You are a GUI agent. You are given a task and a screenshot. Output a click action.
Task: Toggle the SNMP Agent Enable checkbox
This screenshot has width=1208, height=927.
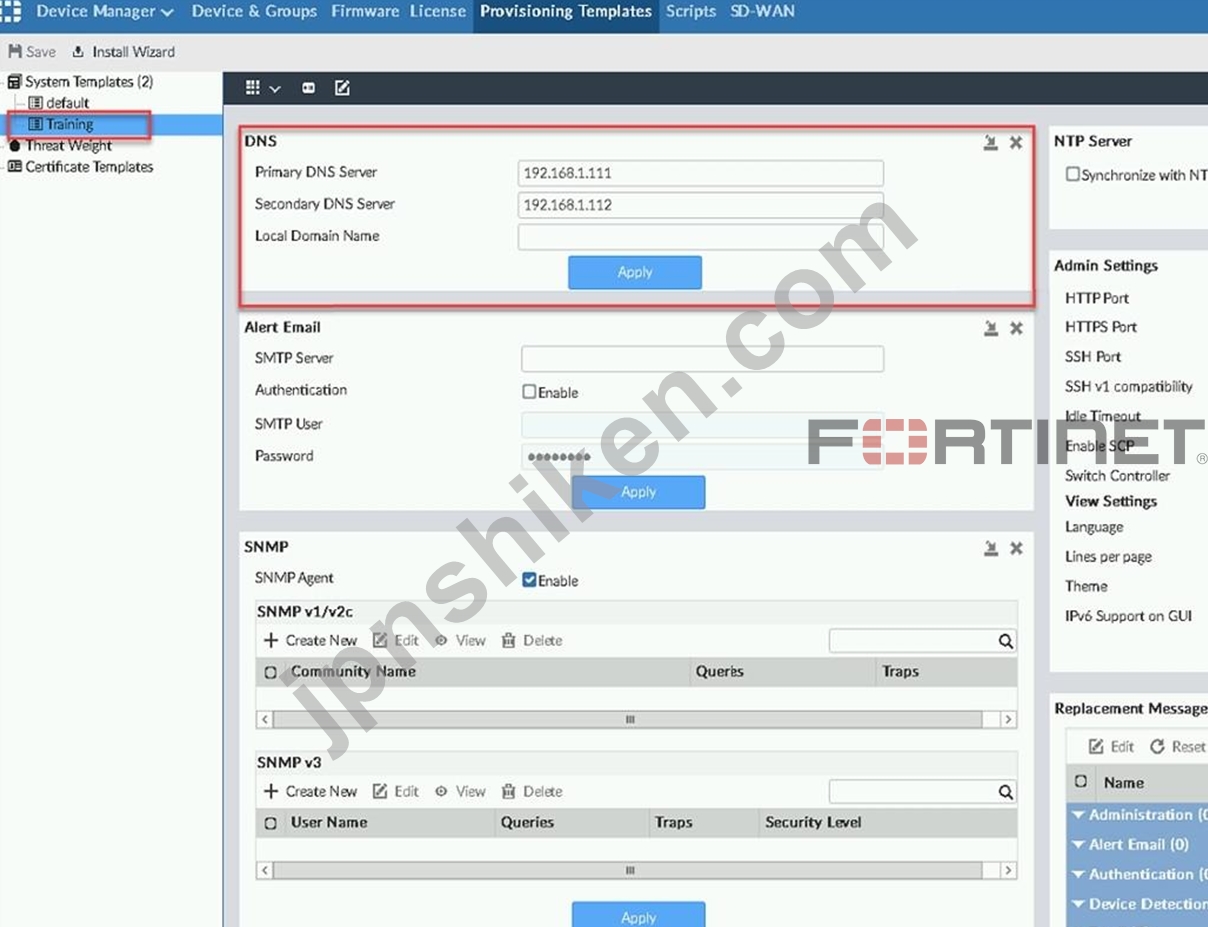pos(529,580)
